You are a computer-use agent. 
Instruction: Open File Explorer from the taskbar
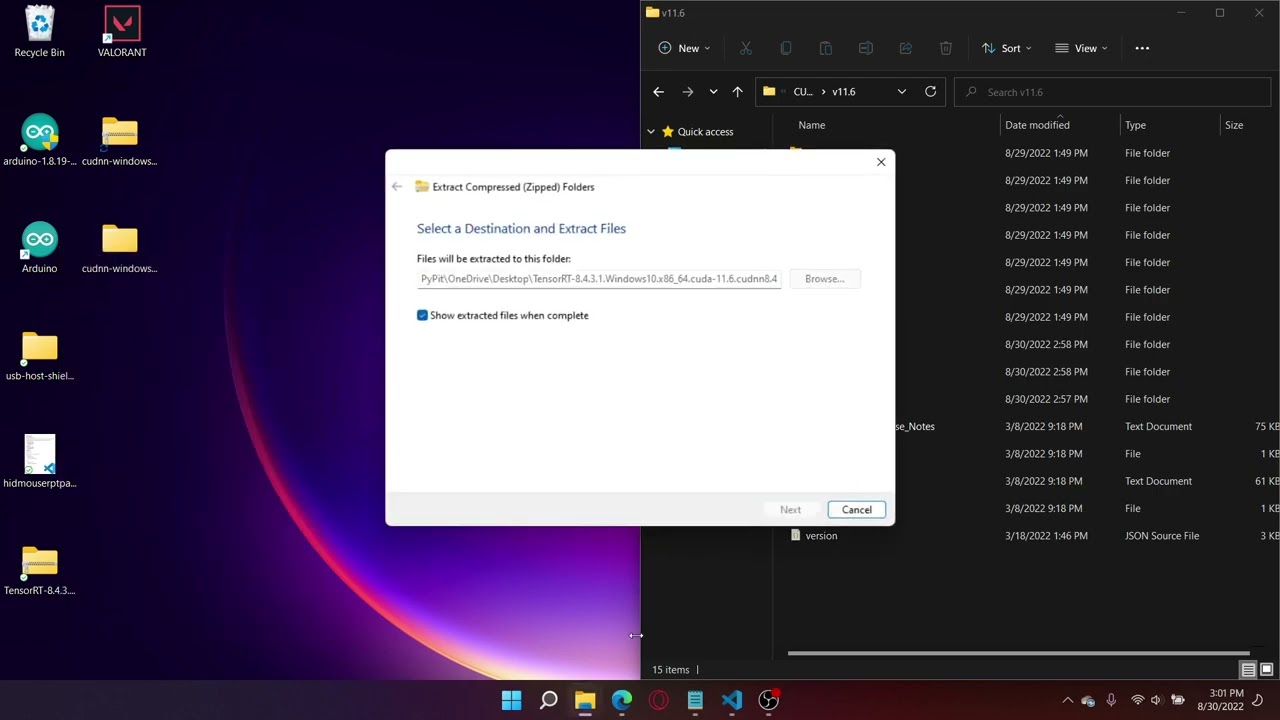pos(585,700)
